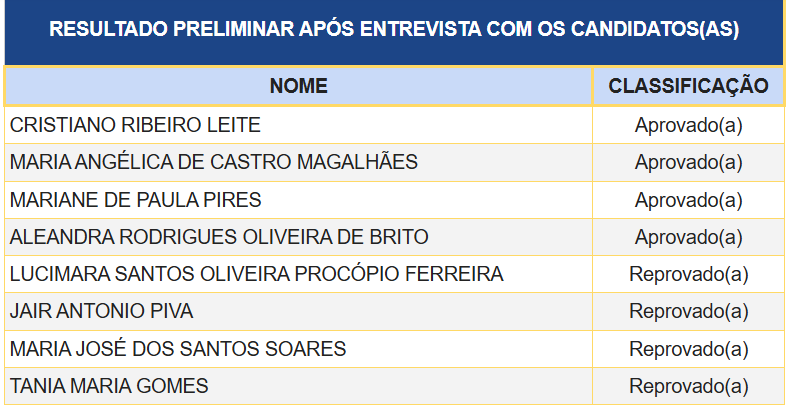Click Aprovado(a) status for Cristiano Ribeiro Leite
This screenshot has width=787, height=408.
(688, 125)
